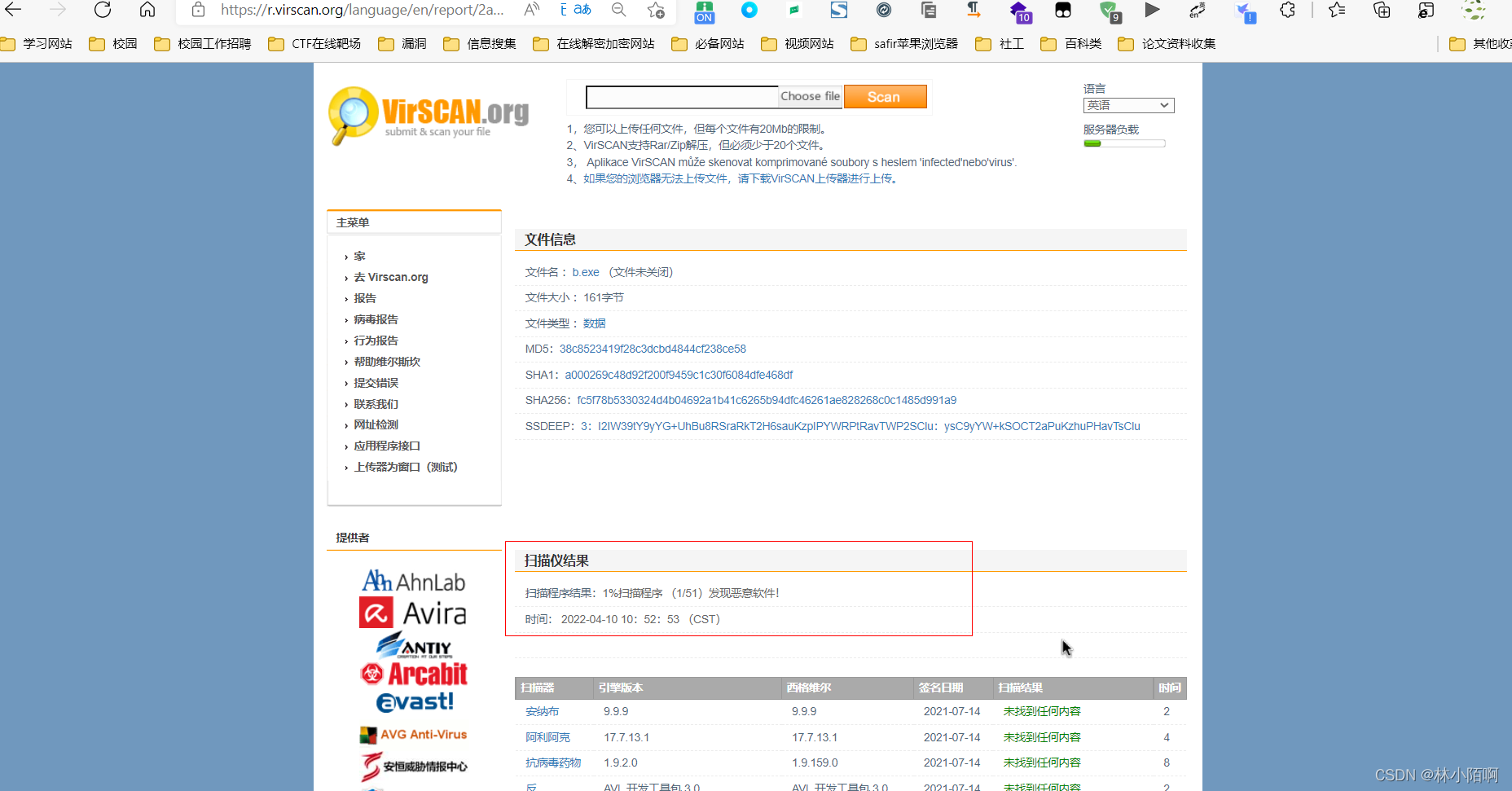Reload the page with the refresh icon

[x=103, y=10]
